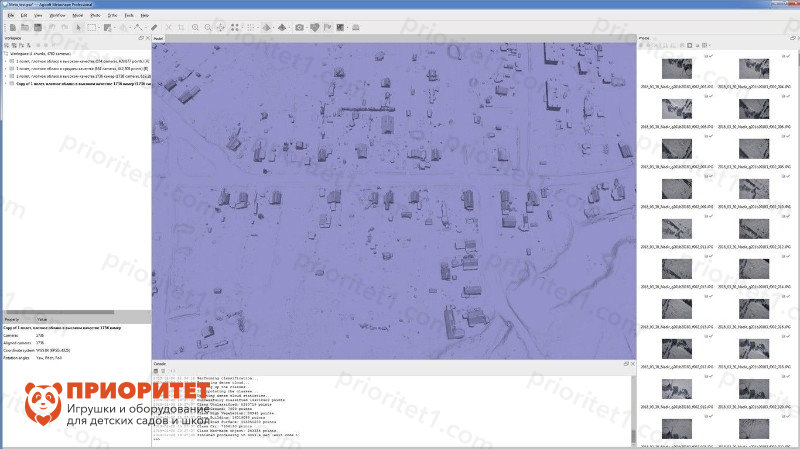Select the Move region tool
Image resolution: width=800 pixels, height=449 pixels.
pos(107,28)
